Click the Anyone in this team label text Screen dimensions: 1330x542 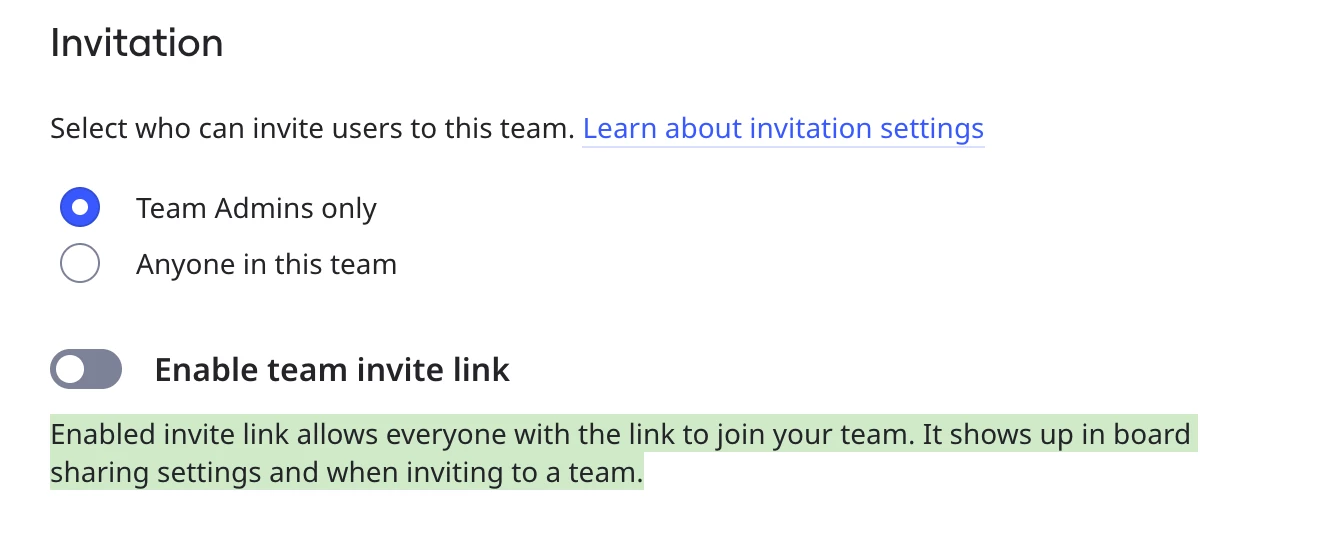click(266, 264)
